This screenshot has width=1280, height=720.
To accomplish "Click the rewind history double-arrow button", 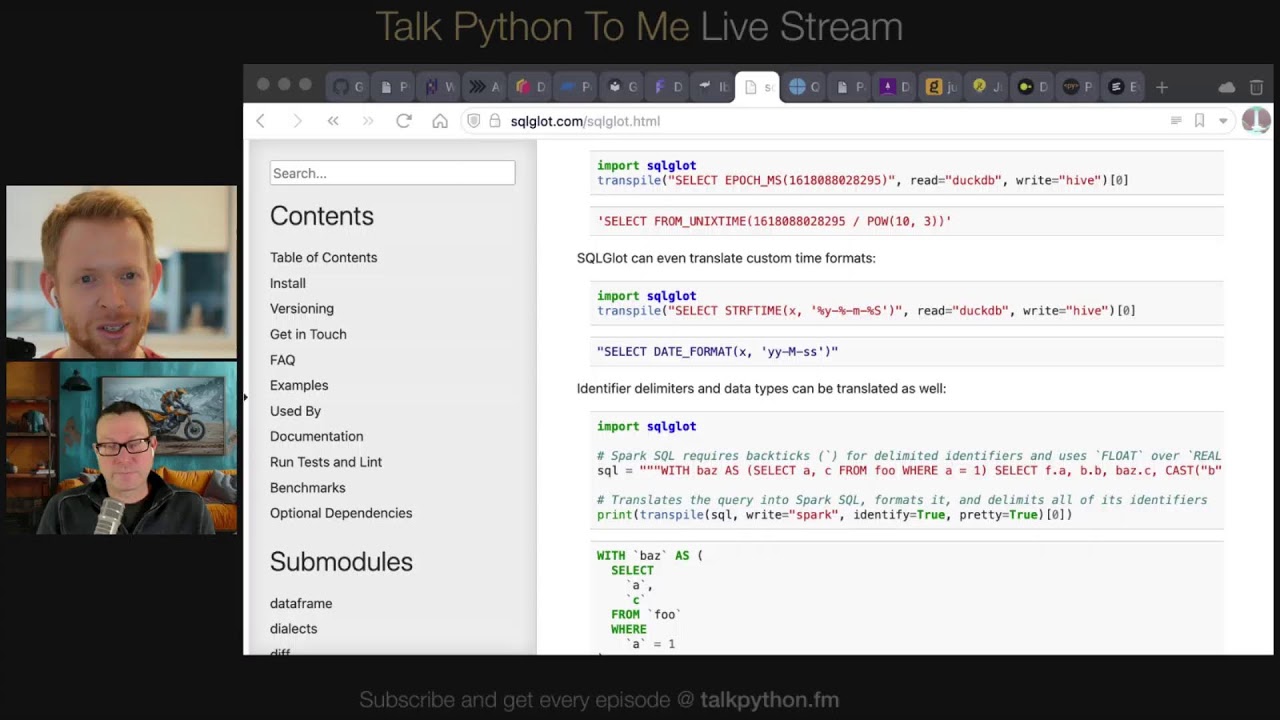I will pyautogui.click(x=333, y=121).
